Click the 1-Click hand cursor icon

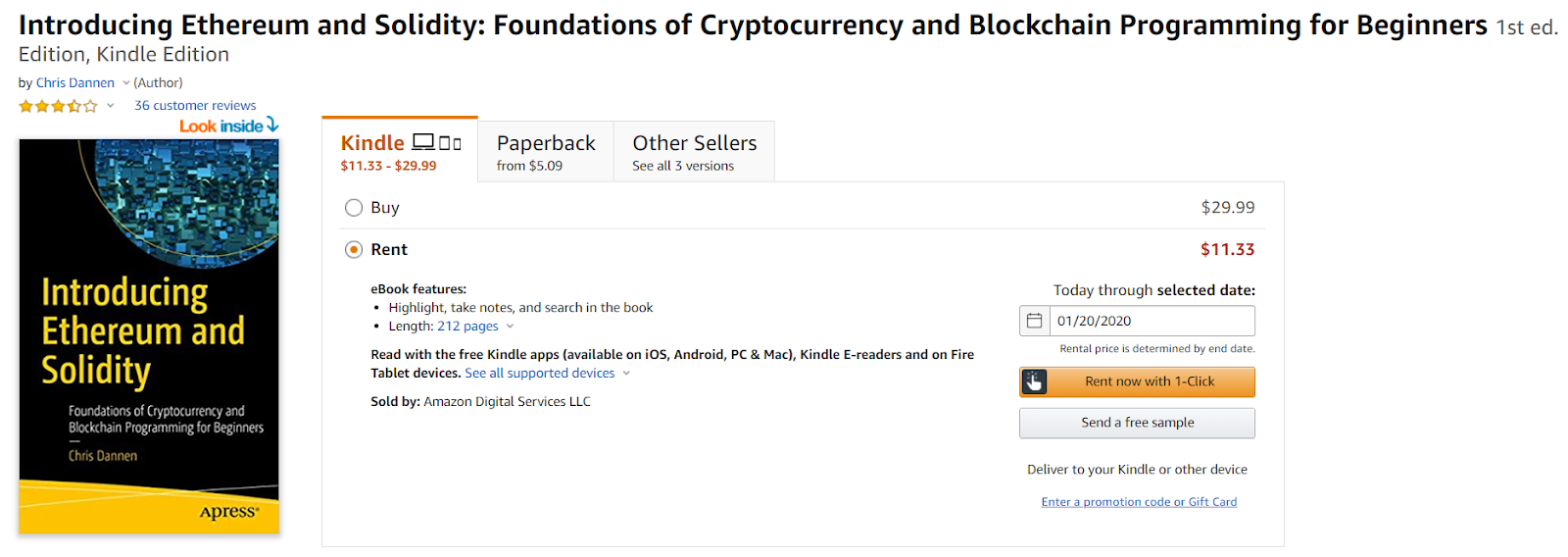(1034, 381)
